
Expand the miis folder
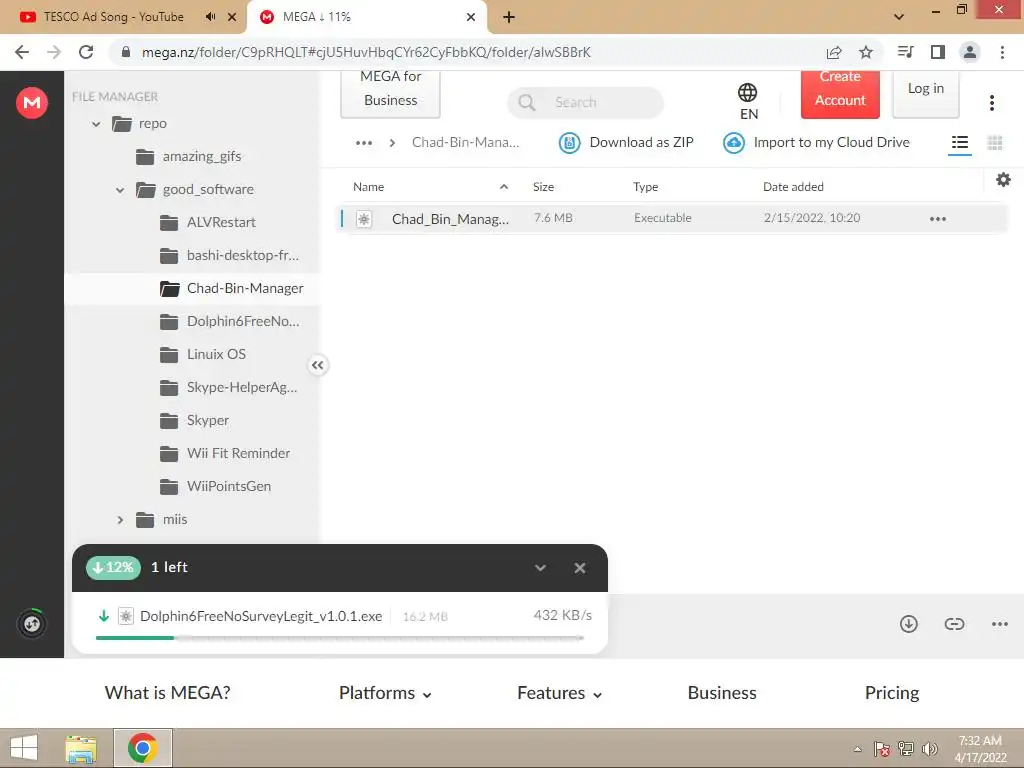(x=120, y=520)
